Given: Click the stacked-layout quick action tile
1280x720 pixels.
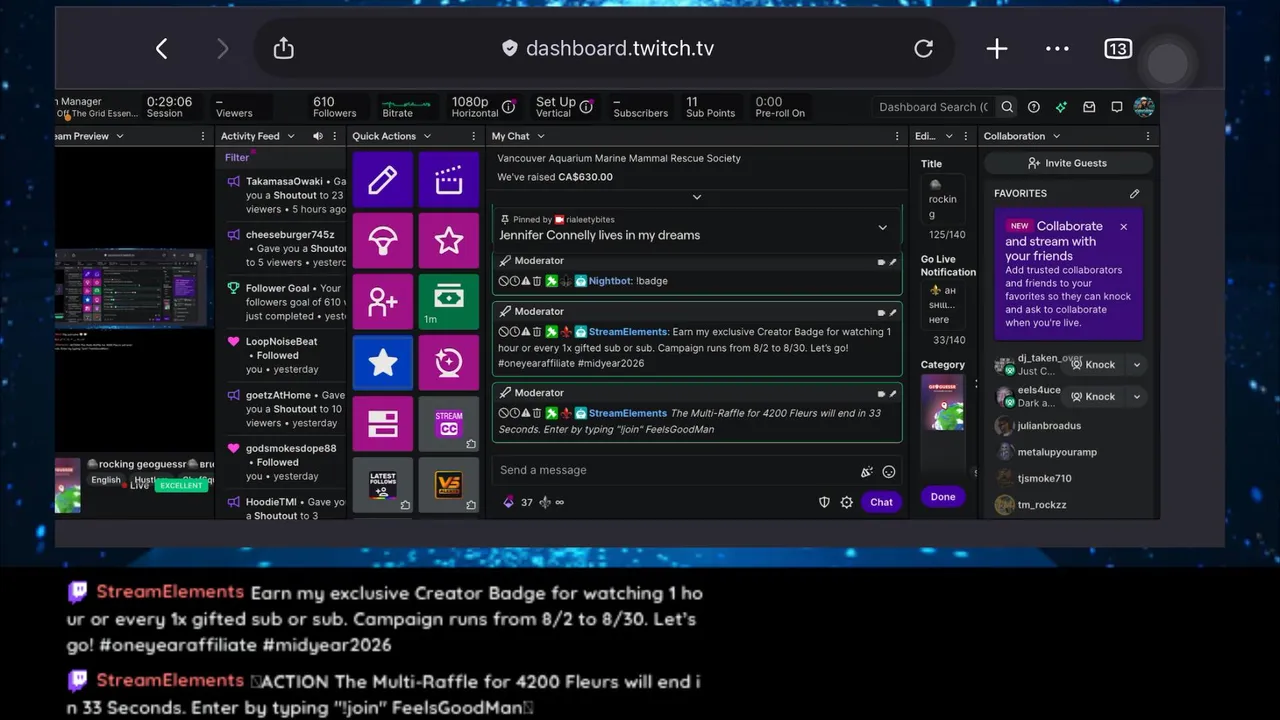Looking at the screenshot, I should [383, 423].
